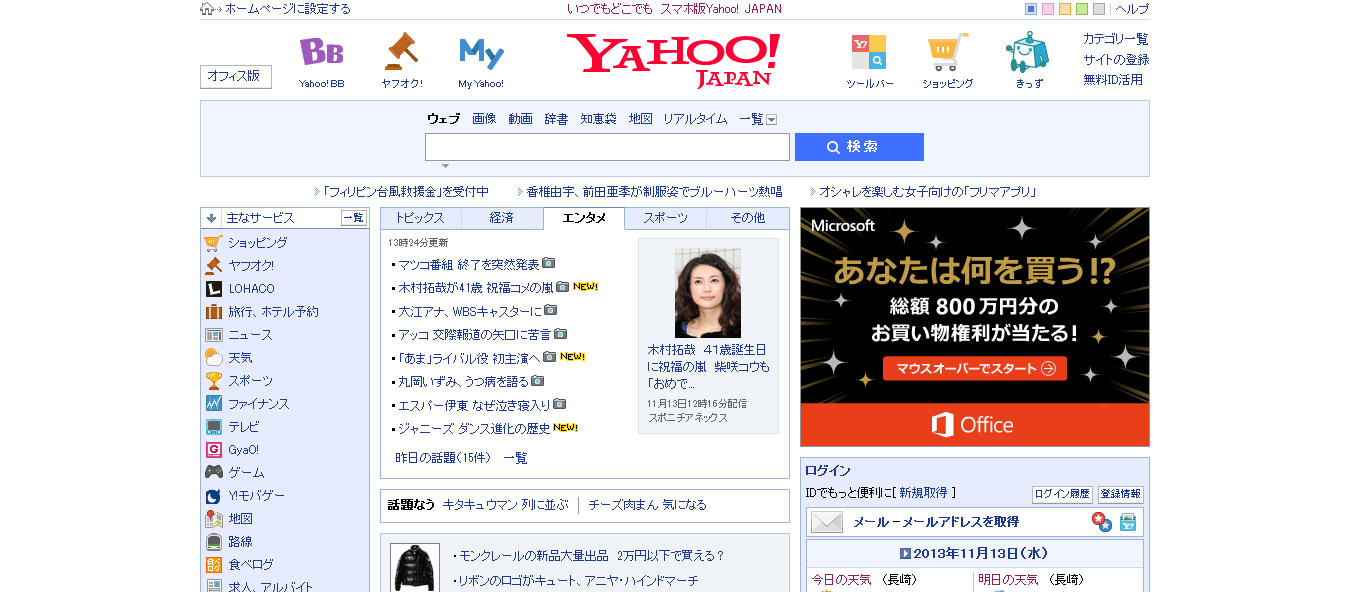Click the 路線 train icon
The height and width of the screenshot is (592, 1349).
coord(213,542)
